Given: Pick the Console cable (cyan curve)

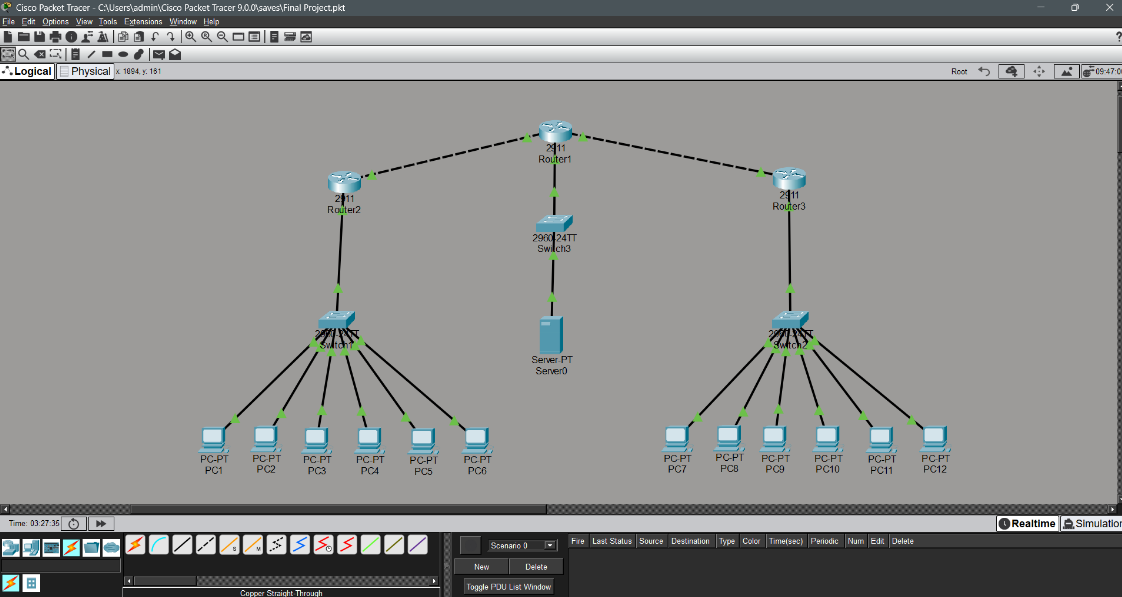Looking at the screenshot, I should 159,545.
